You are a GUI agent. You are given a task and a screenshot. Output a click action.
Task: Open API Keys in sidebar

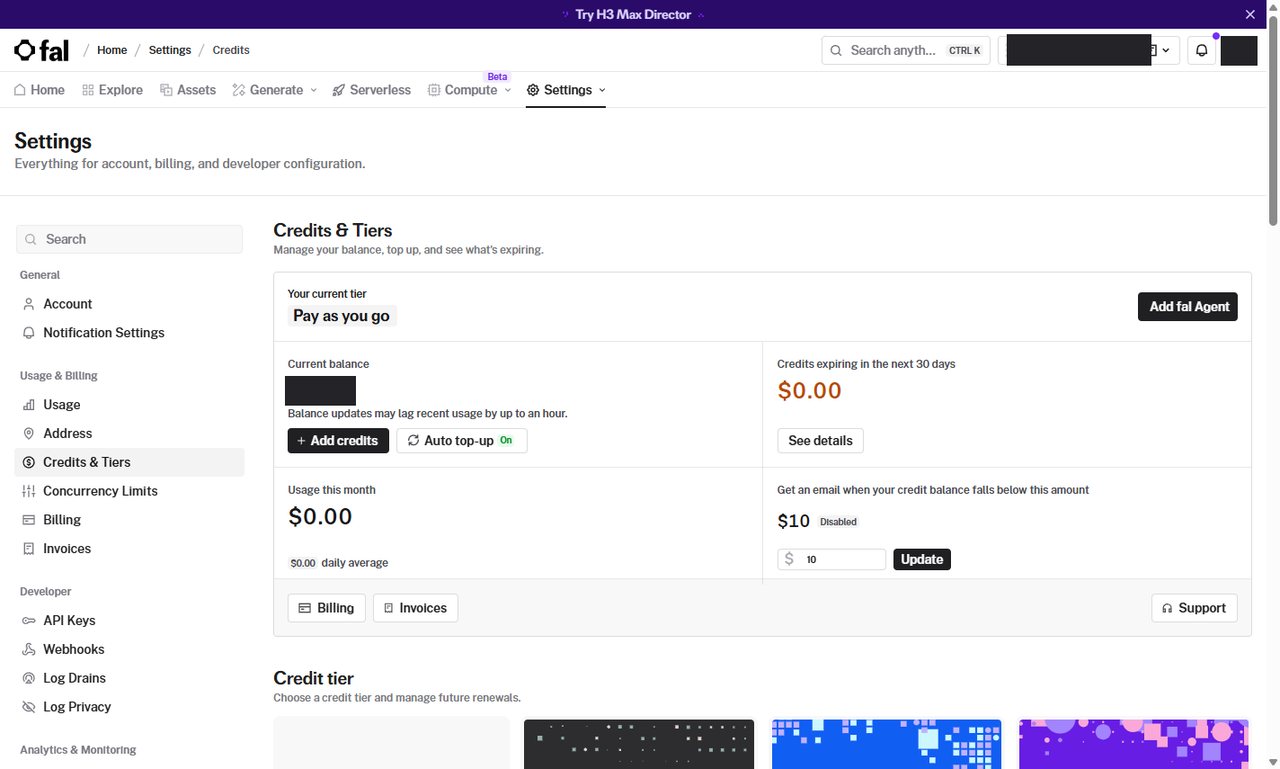click(x=130, y=621)
